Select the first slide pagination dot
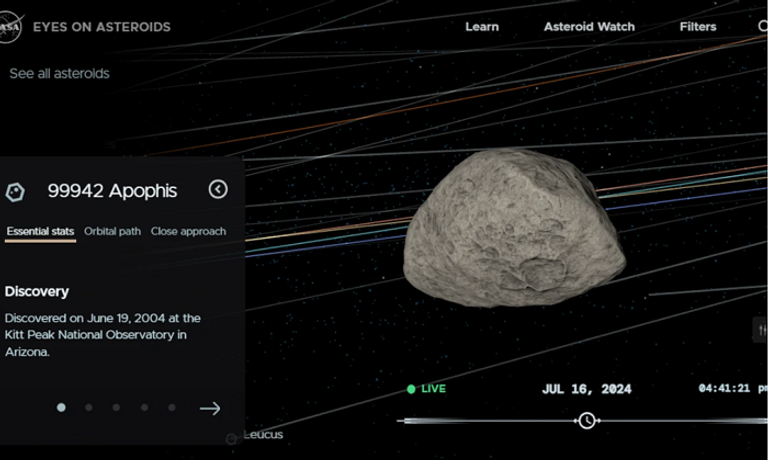 (61, 408)
